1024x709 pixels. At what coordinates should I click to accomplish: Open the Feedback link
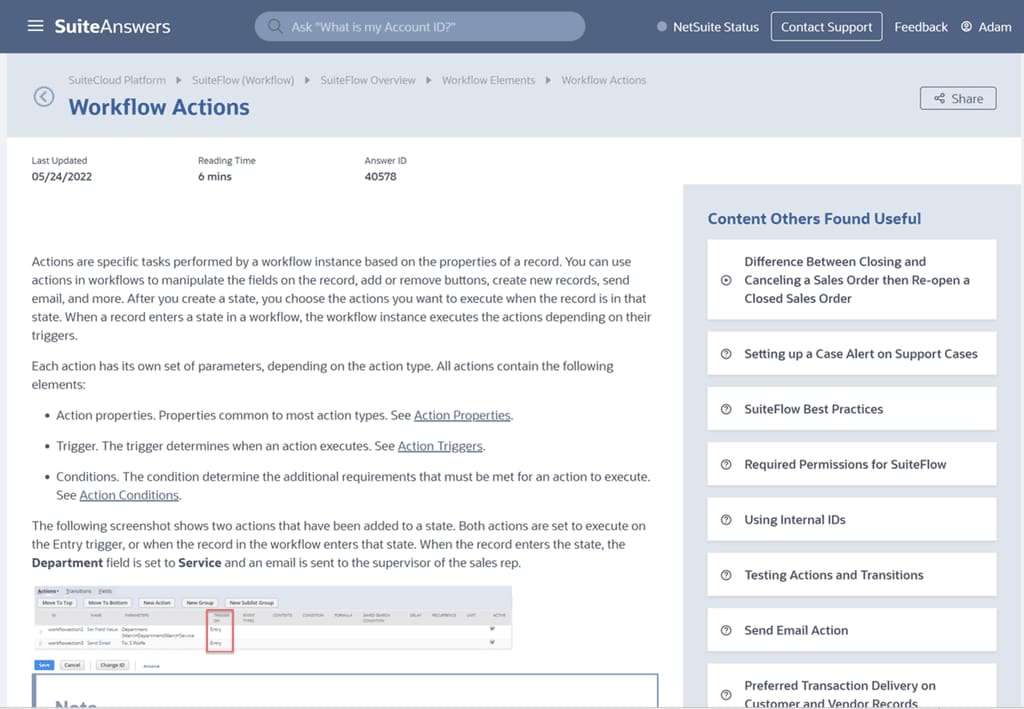click(921, 27)
